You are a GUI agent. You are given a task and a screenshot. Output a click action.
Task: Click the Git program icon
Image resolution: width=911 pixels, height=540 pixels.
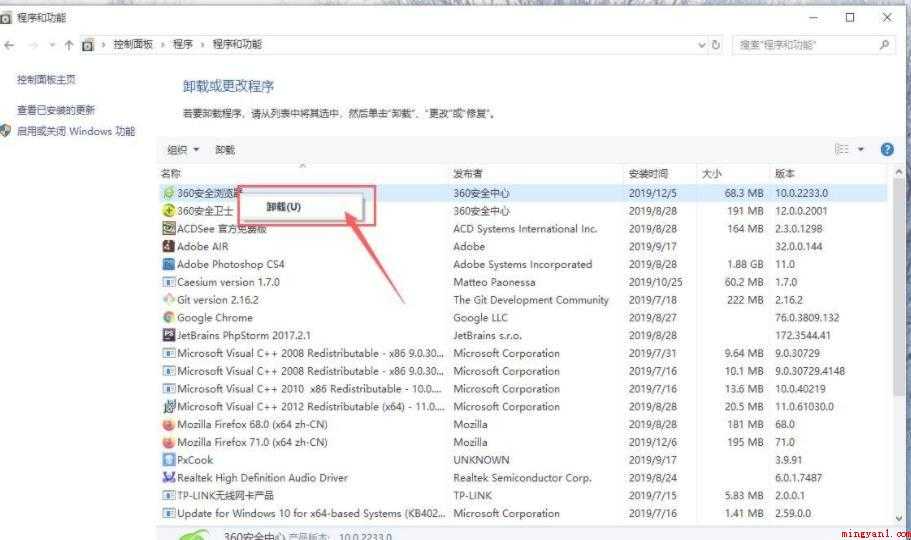pyautogui.click(x=168, y=300)
